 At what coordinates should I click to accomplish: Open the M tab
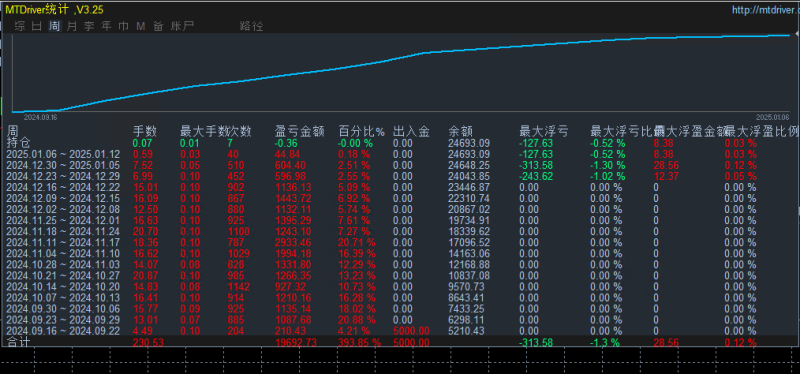tap(141, 26)
